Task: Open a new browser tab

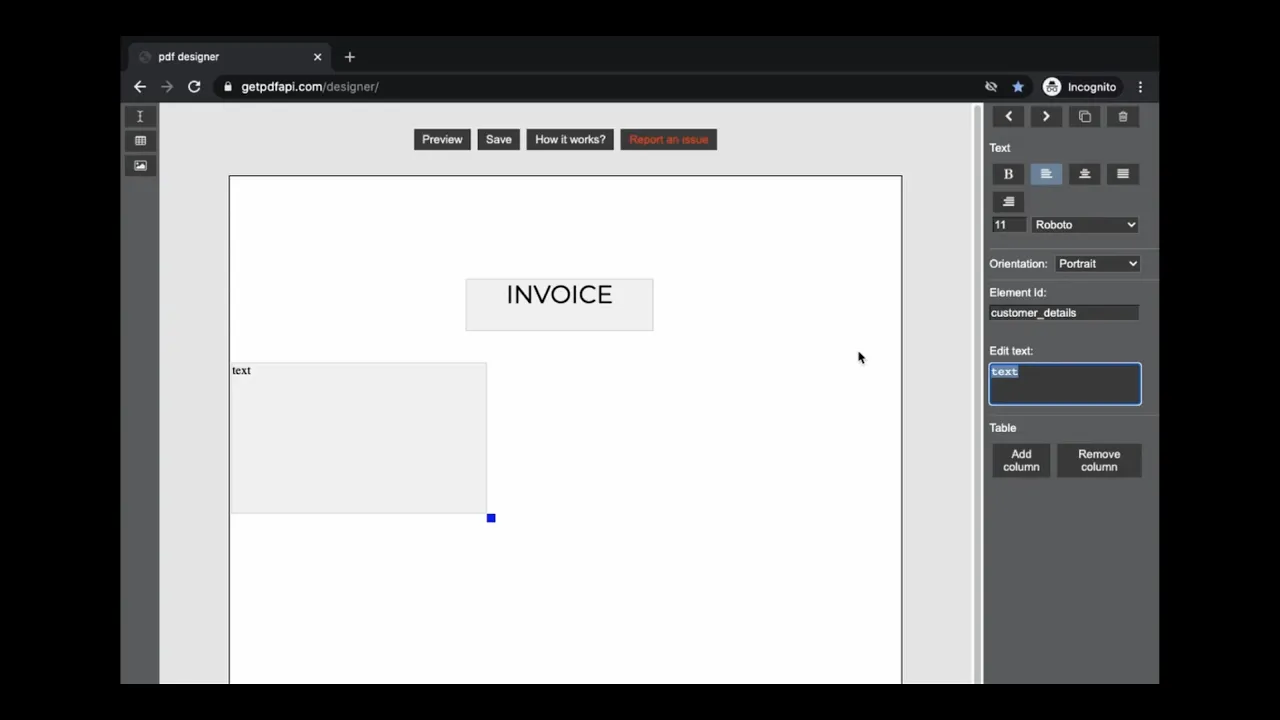Action: click(x=349, y=57)
